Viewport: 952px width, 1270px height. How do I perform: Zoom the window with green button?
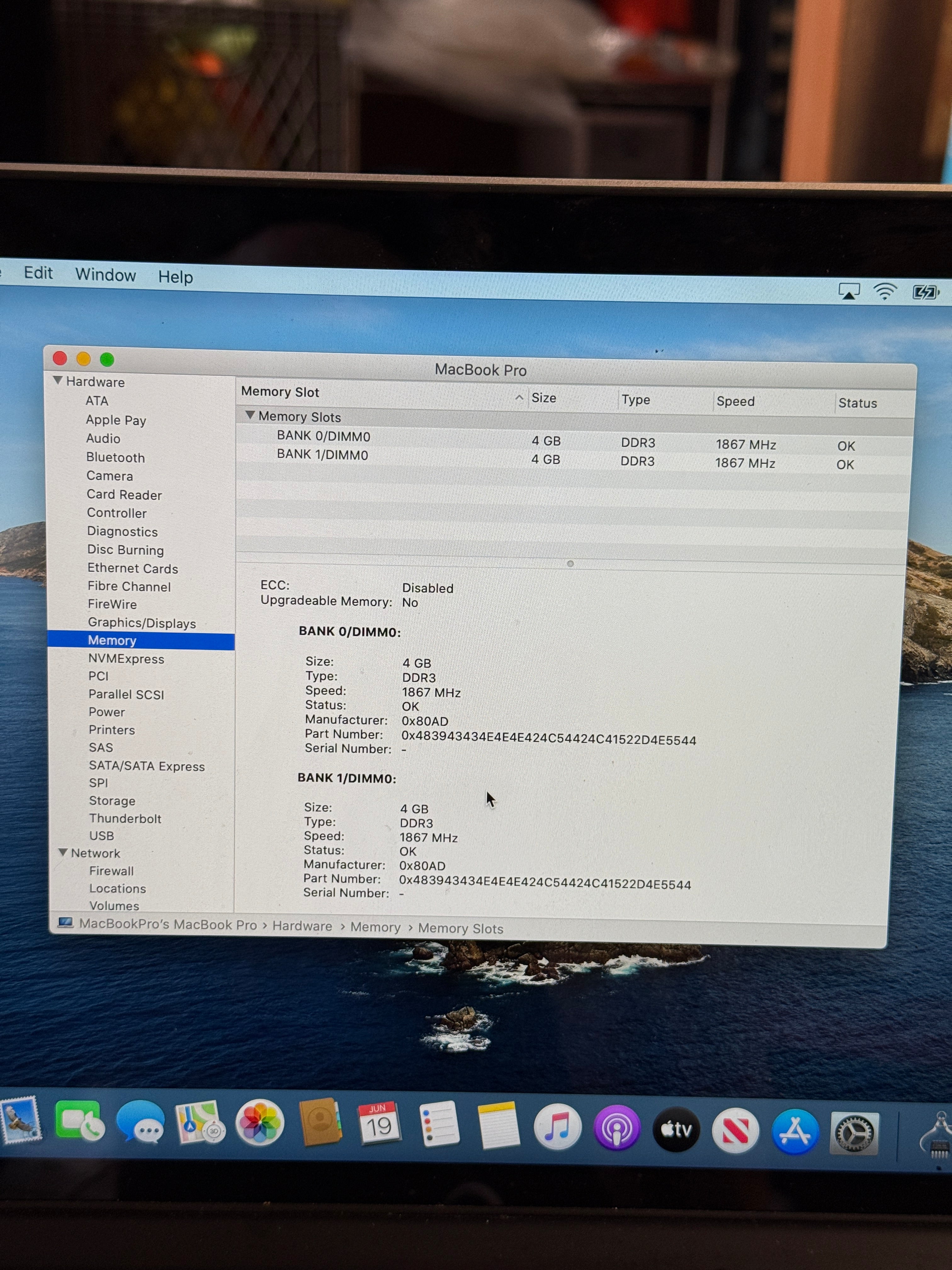[x=107, y=359]
